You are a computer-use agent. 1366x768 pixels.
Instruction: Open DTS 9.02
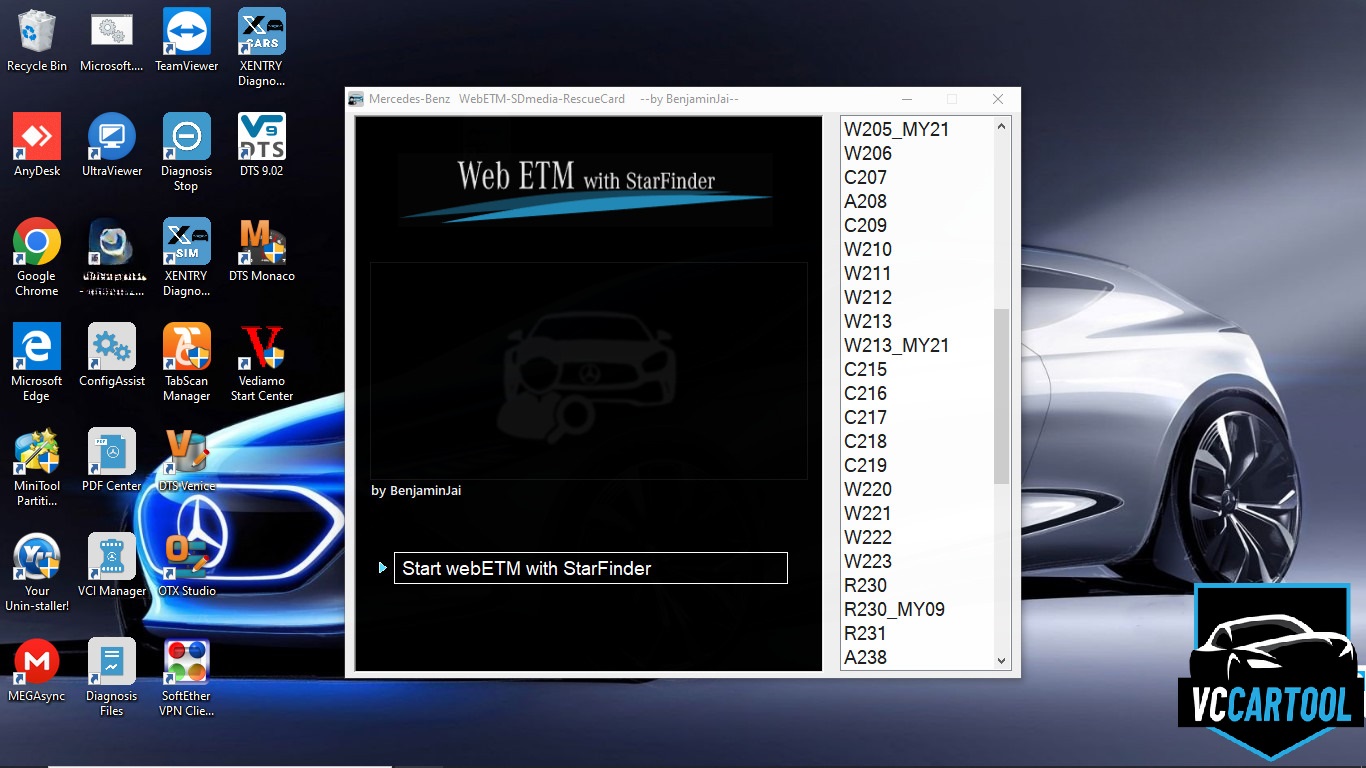click(x=261, y=138)
